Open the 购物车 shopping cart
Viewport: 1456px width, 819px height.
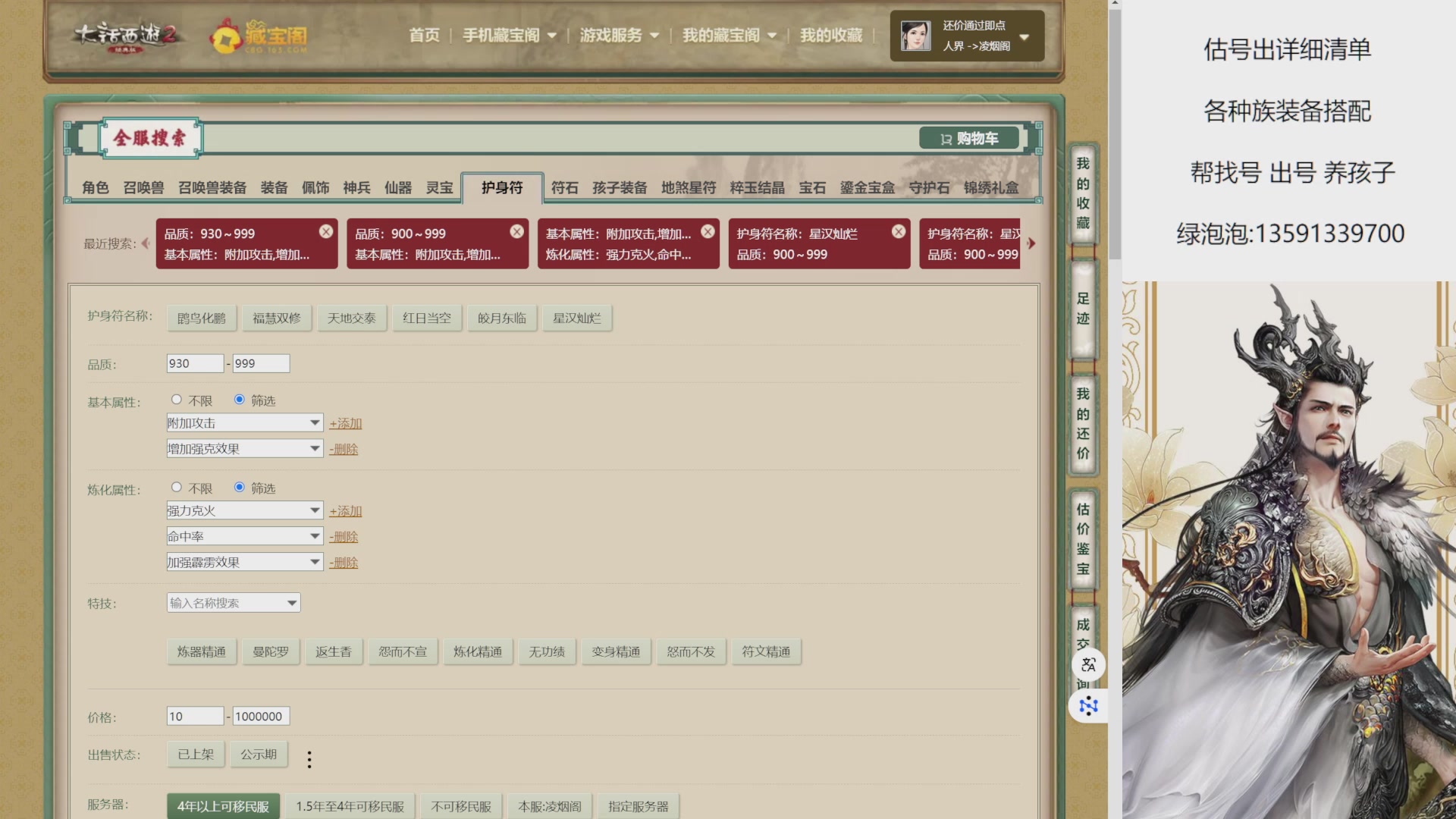click(x=969, y=138)
